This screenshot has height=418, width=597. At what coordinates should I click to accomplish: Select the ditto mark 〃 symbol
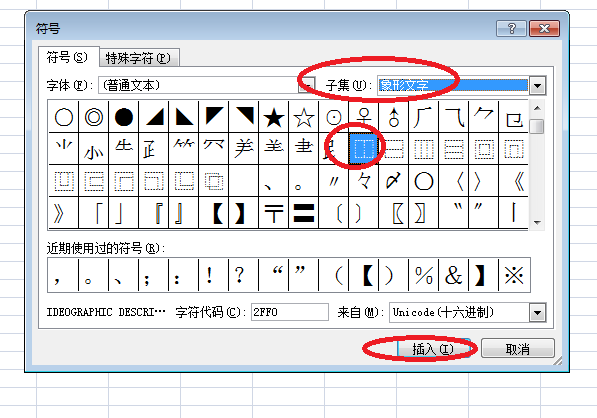point(334,181)
